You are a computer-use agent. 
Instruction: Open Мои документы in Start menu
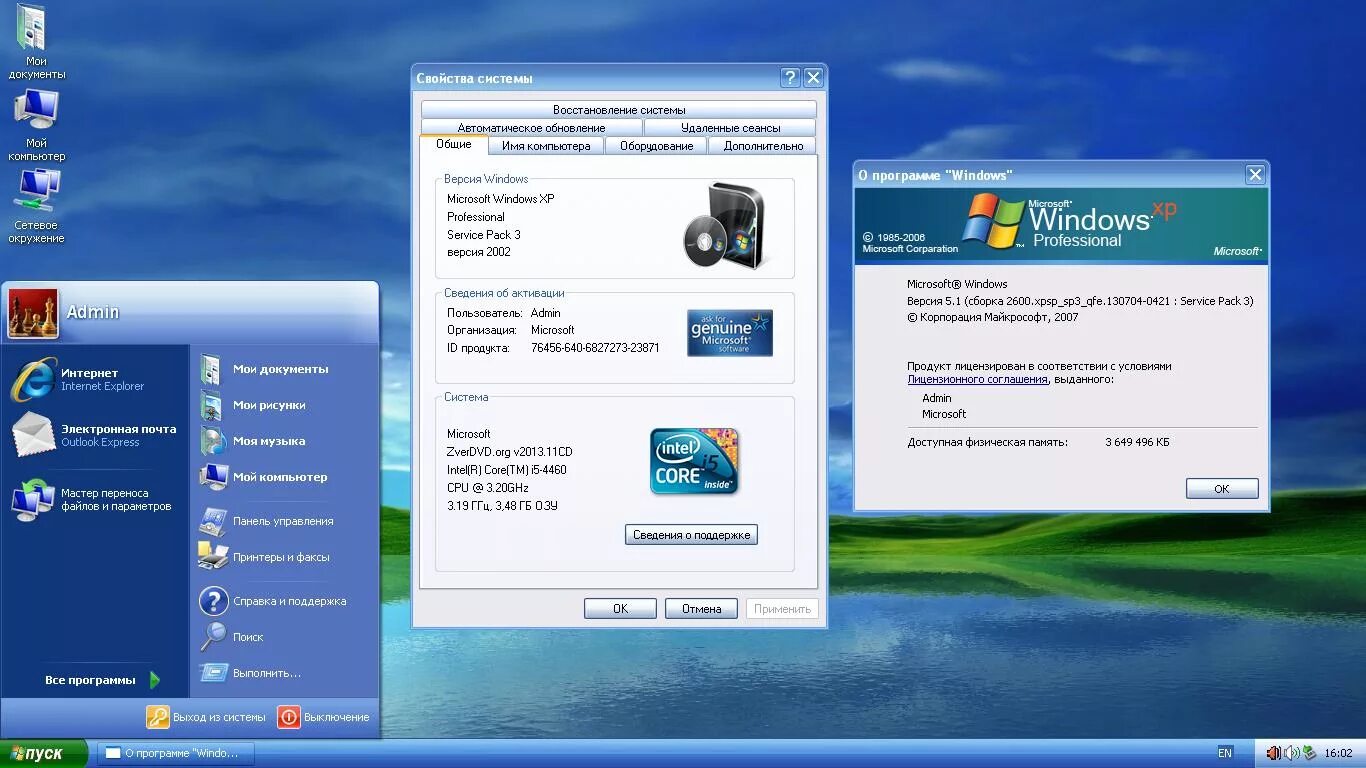pos(283,369)
